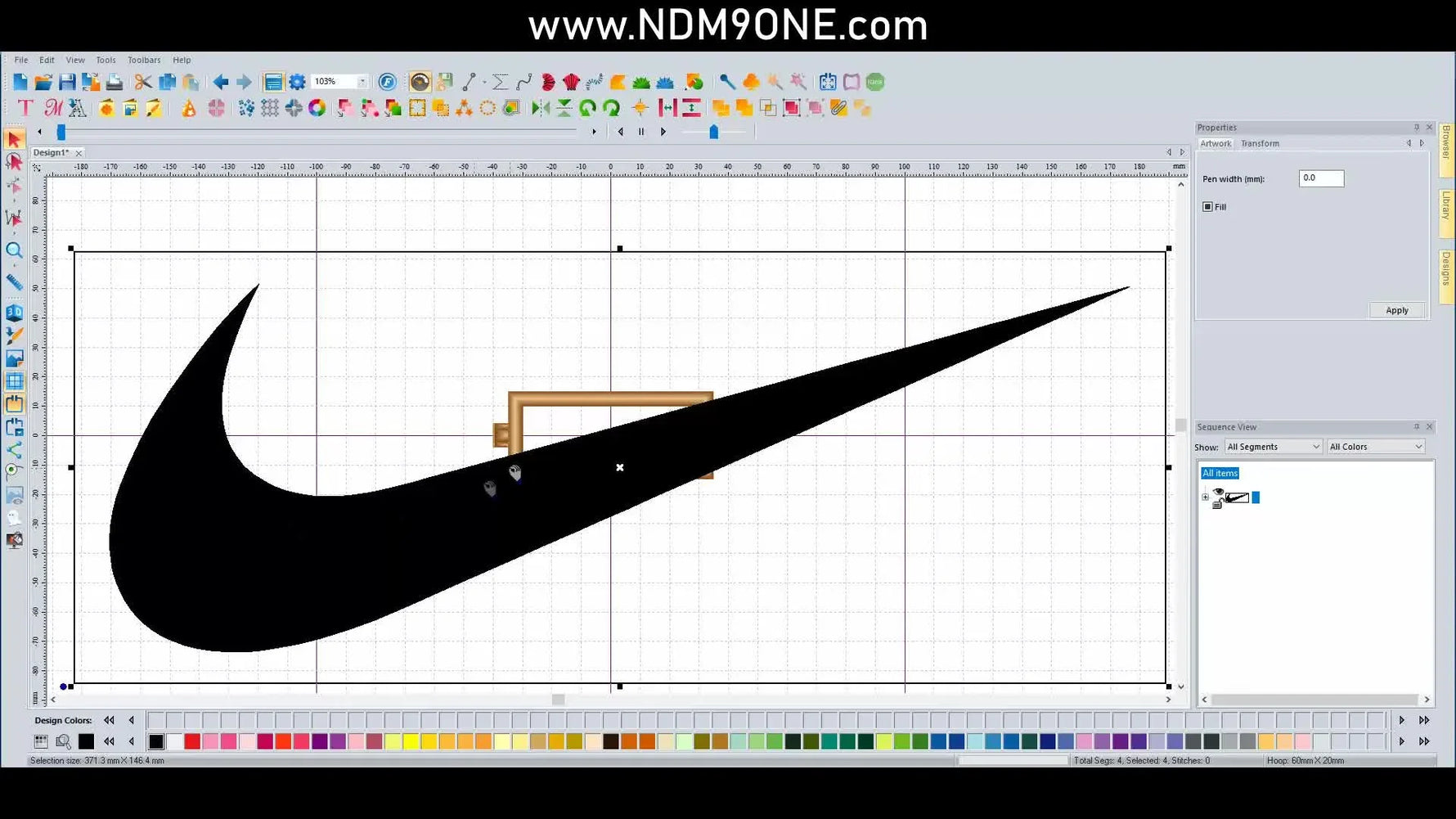This screenshot has height=819, width=1456.
Task: Open the Toolbars menu
Action: coord(144,60)
